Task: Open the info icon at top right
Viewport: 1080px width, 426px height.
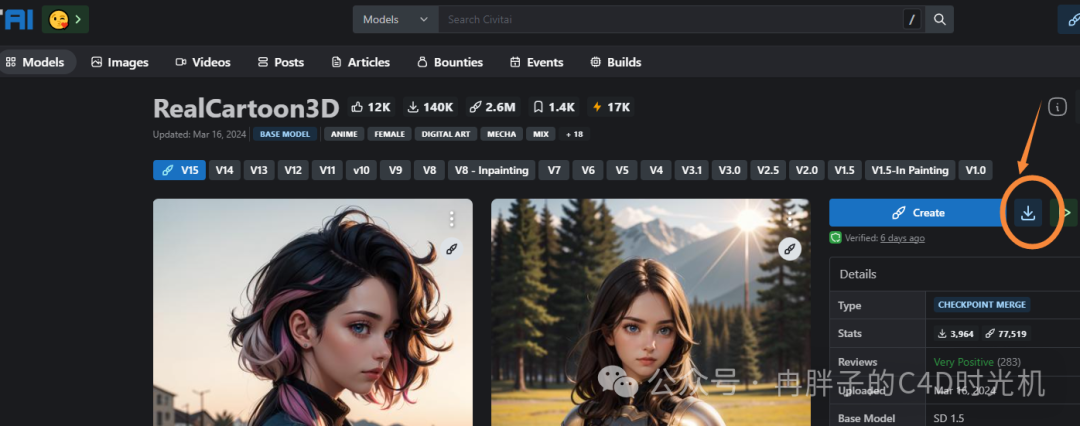Action: [1057, 107]
